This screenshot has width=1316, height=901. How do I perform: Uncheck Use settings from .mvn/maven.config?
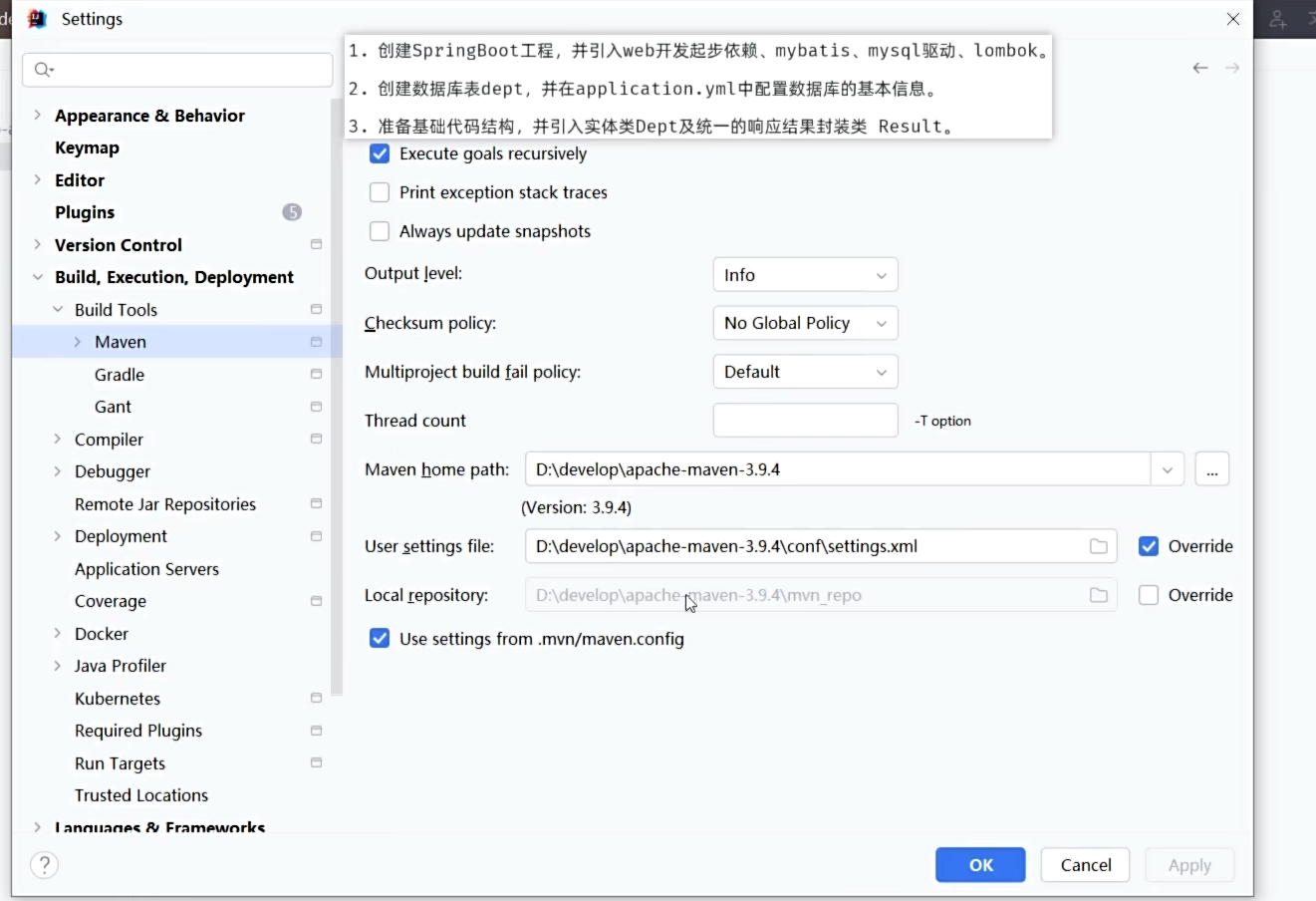click(380, 639)
